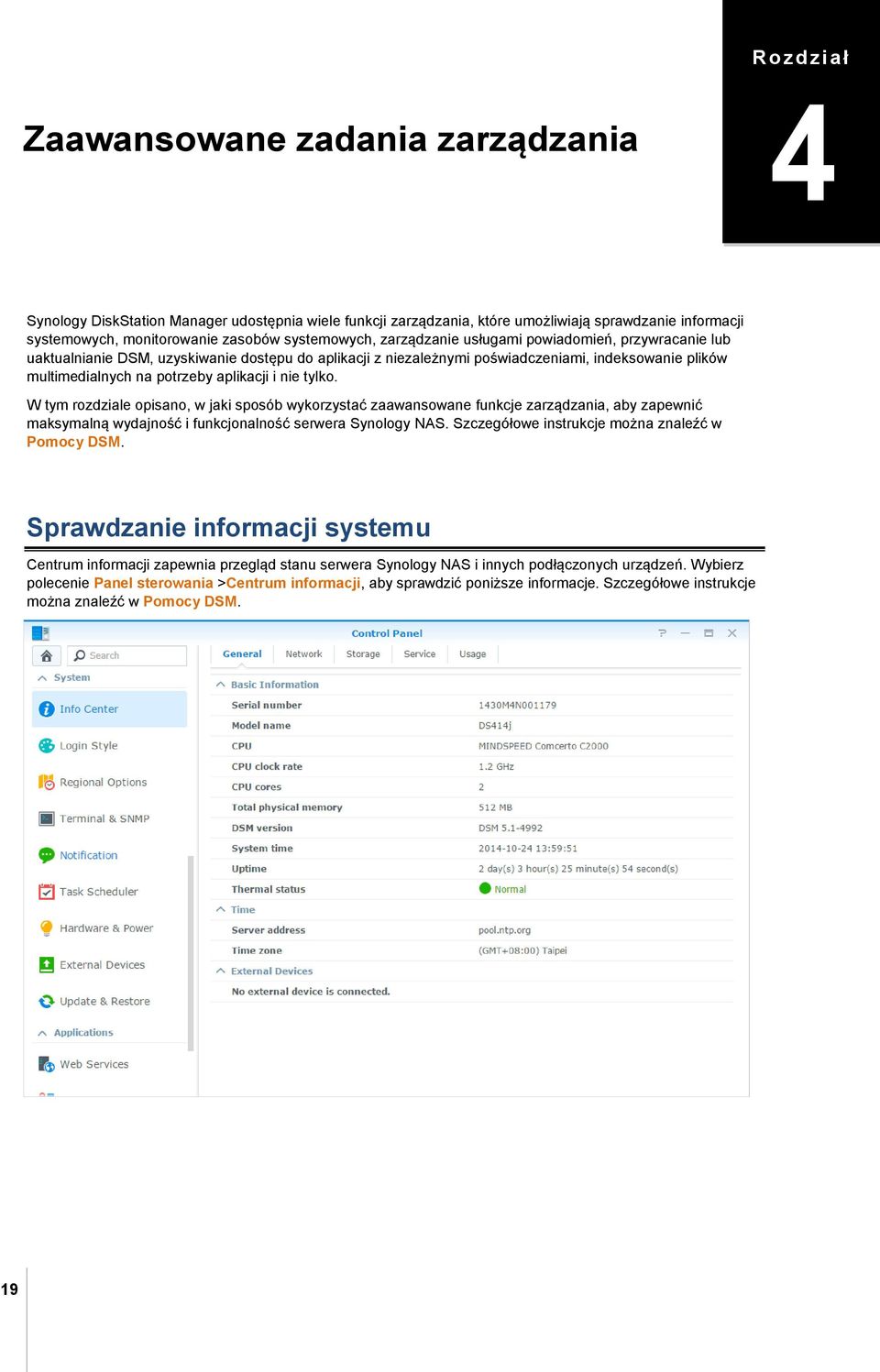Click system time value 2014-10-24 13:59:51
Screen dimensions: 880x1372
click(x=528, y=849)
